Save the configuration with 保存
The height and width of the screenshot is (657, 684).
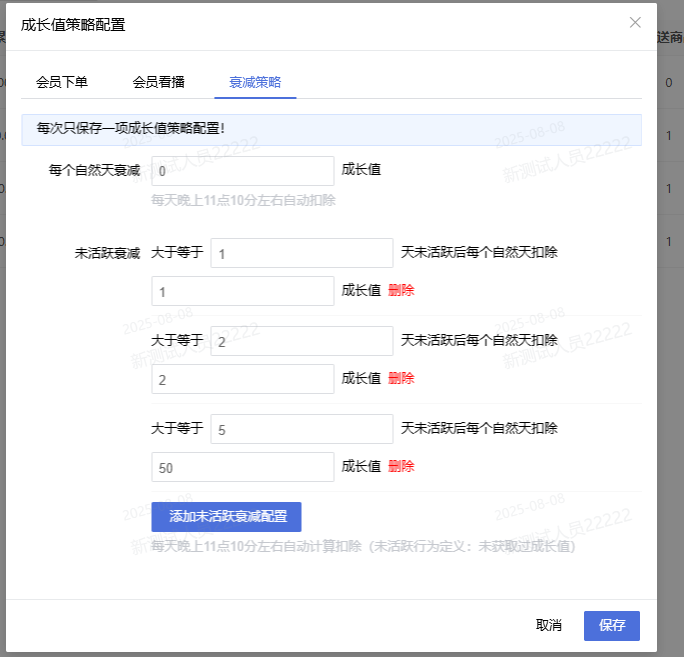click(612, 626)
